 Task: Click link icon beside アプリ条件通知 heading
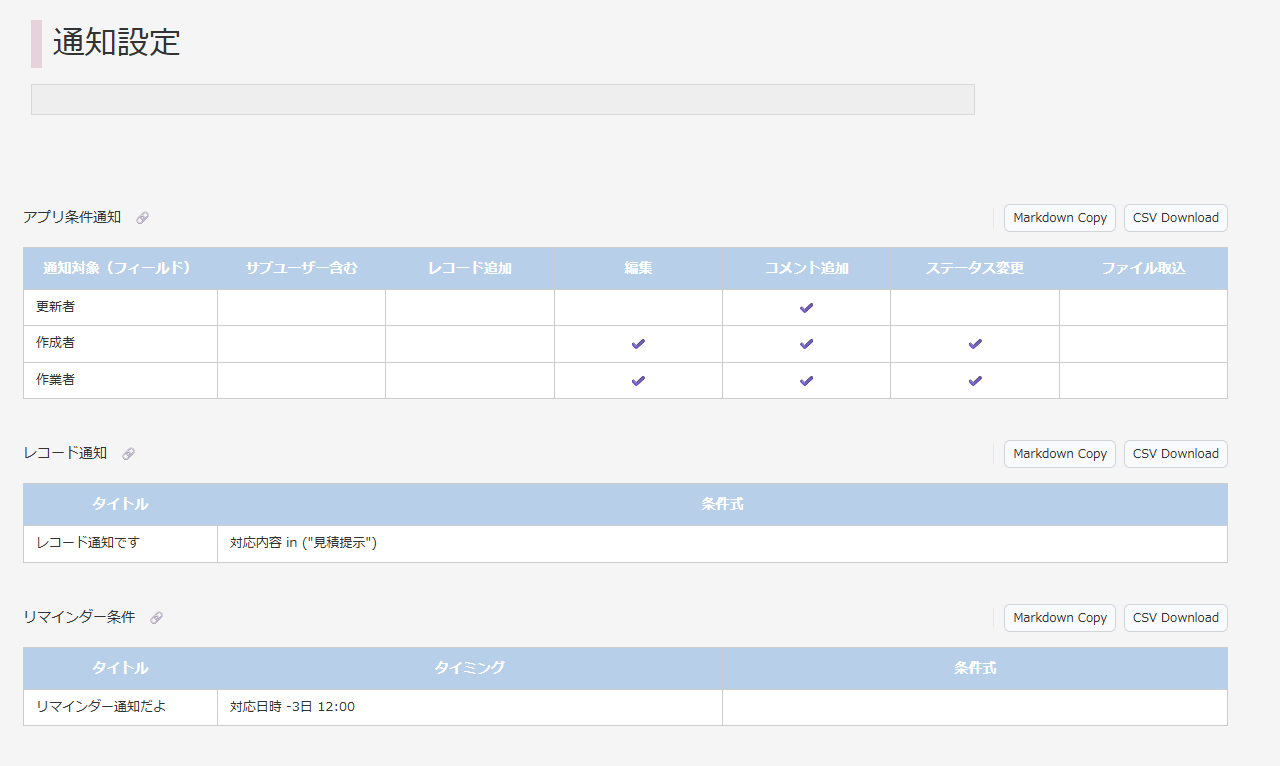[143, 218]
